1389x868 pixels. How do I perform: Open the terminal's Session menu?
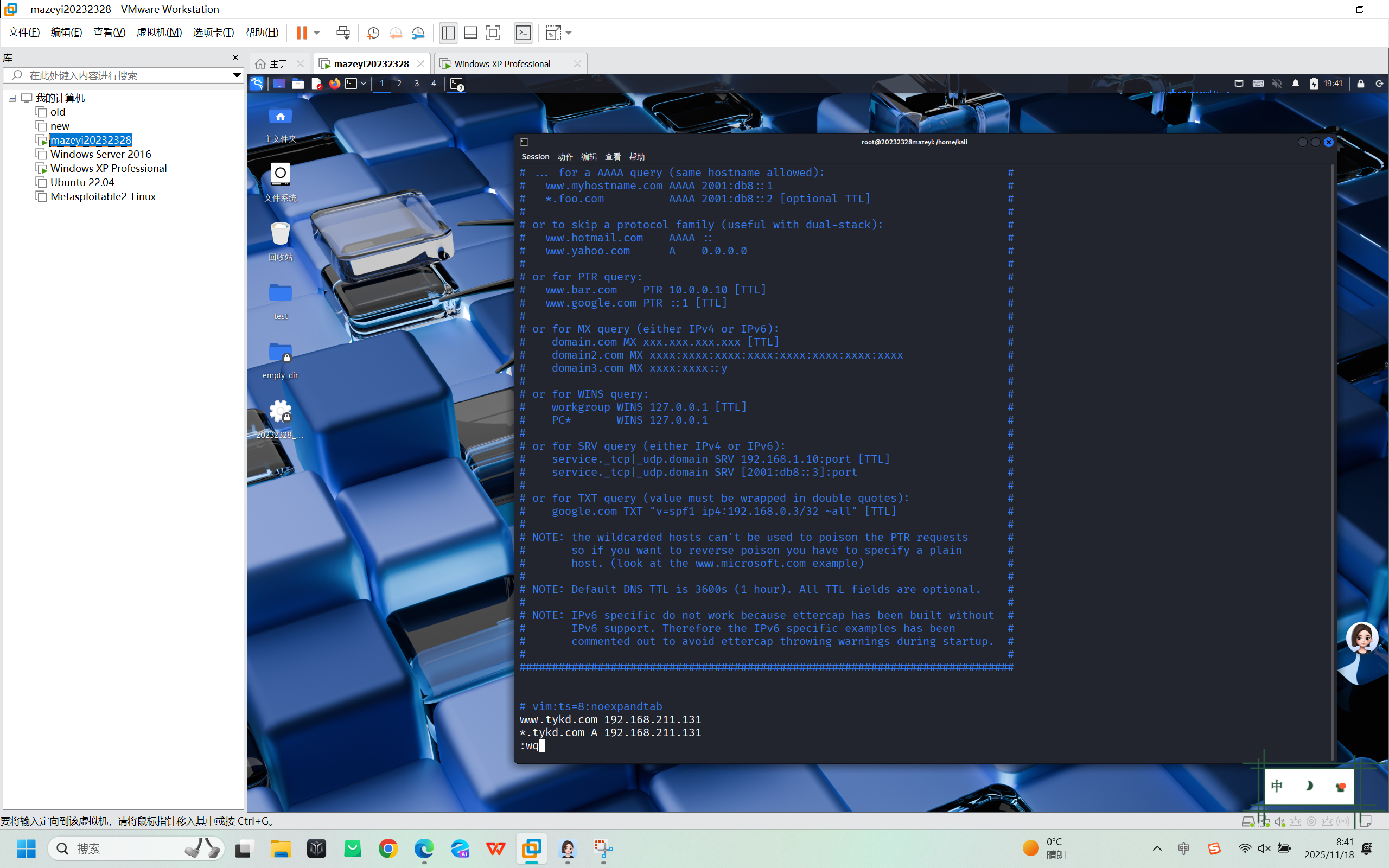pos(535,157)
